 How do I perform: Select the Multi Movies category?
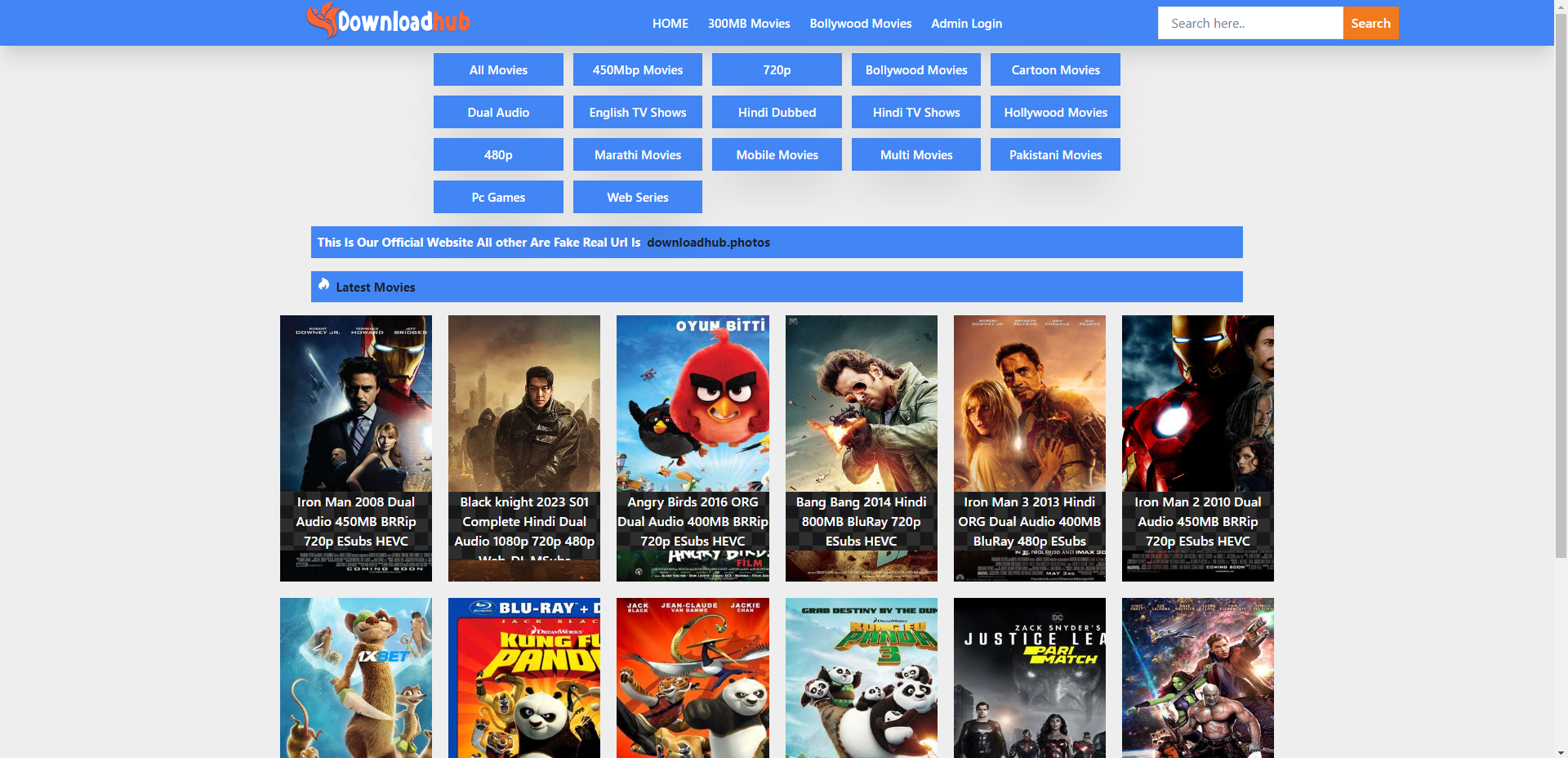point(916,154)
